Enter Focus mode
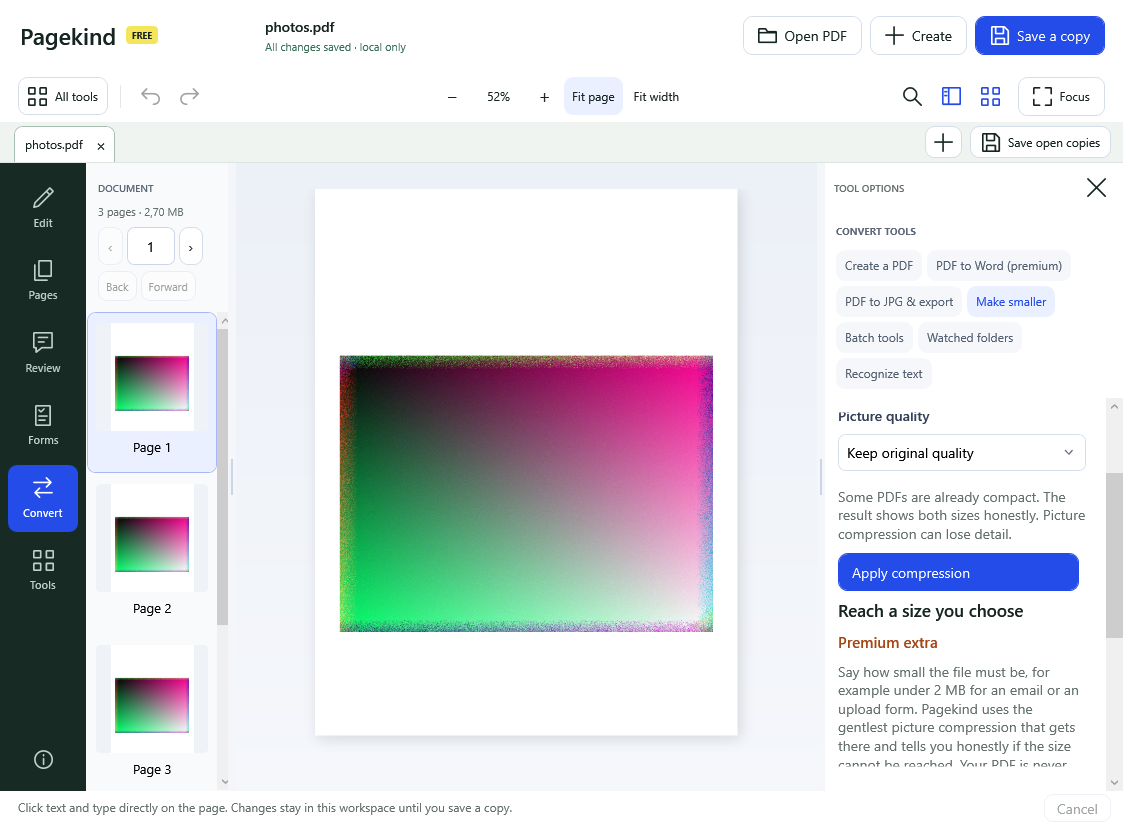The image size is (1123, 825). click(1061, 96)
